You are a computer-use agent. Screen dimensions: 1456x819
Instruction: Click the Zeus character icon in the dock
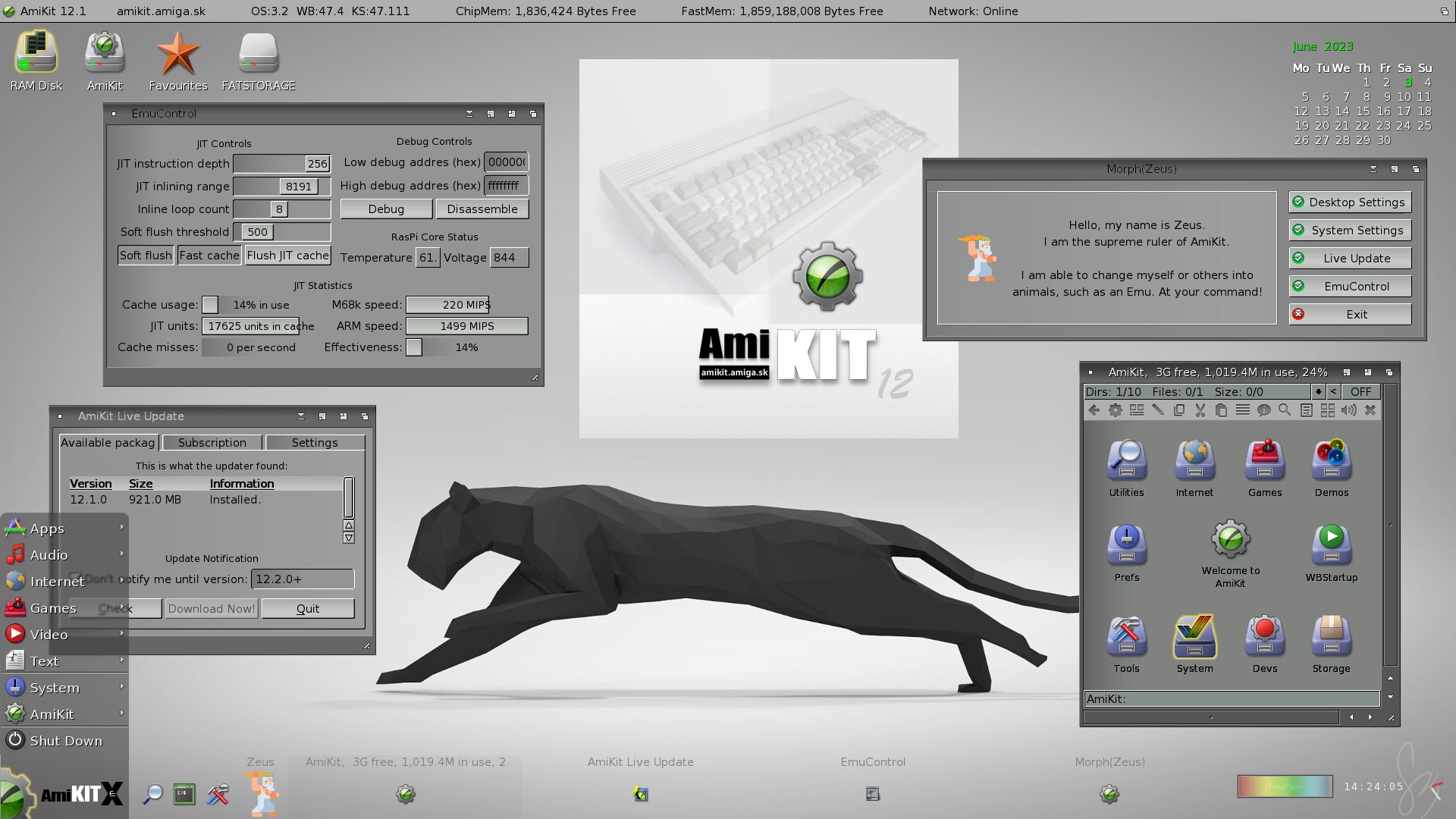pyautogui.click(x=262, y=793)
